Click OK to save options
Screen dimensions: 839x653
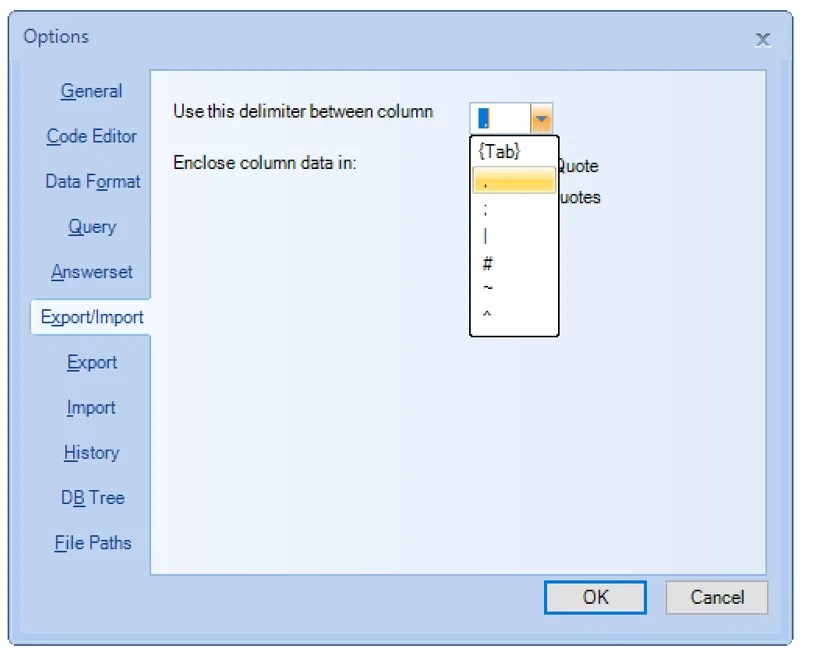595,597
